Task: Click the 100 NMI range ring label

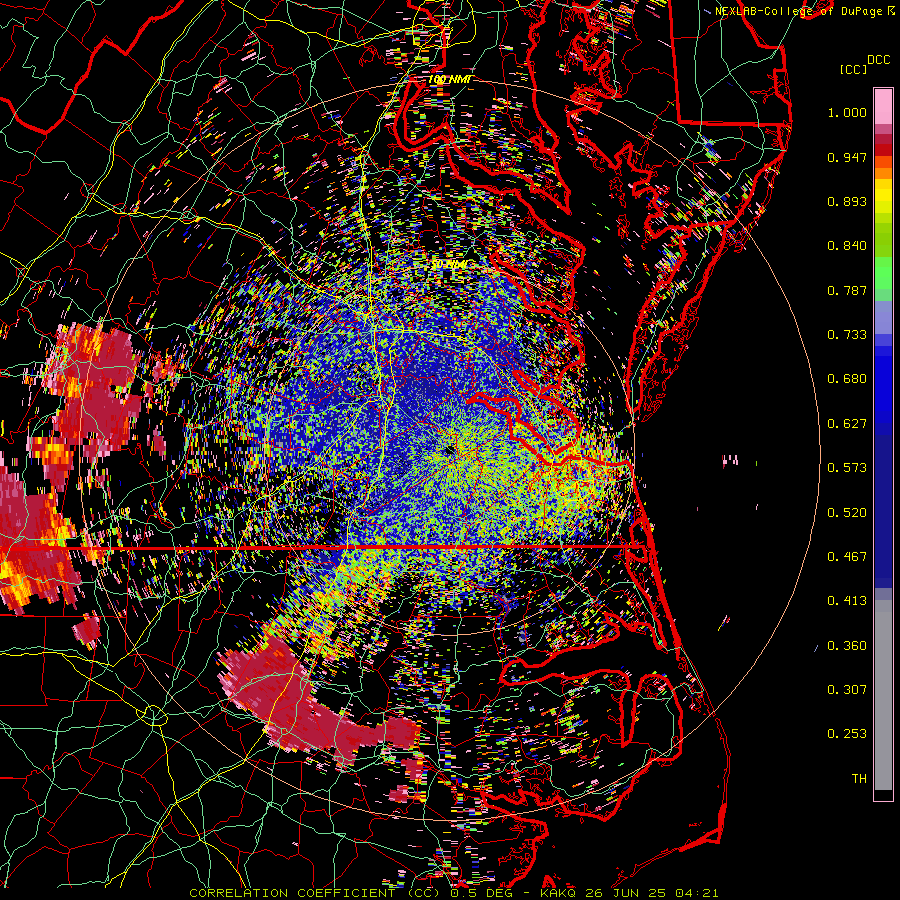Action: pyautogui.click(x=449, y=79)
